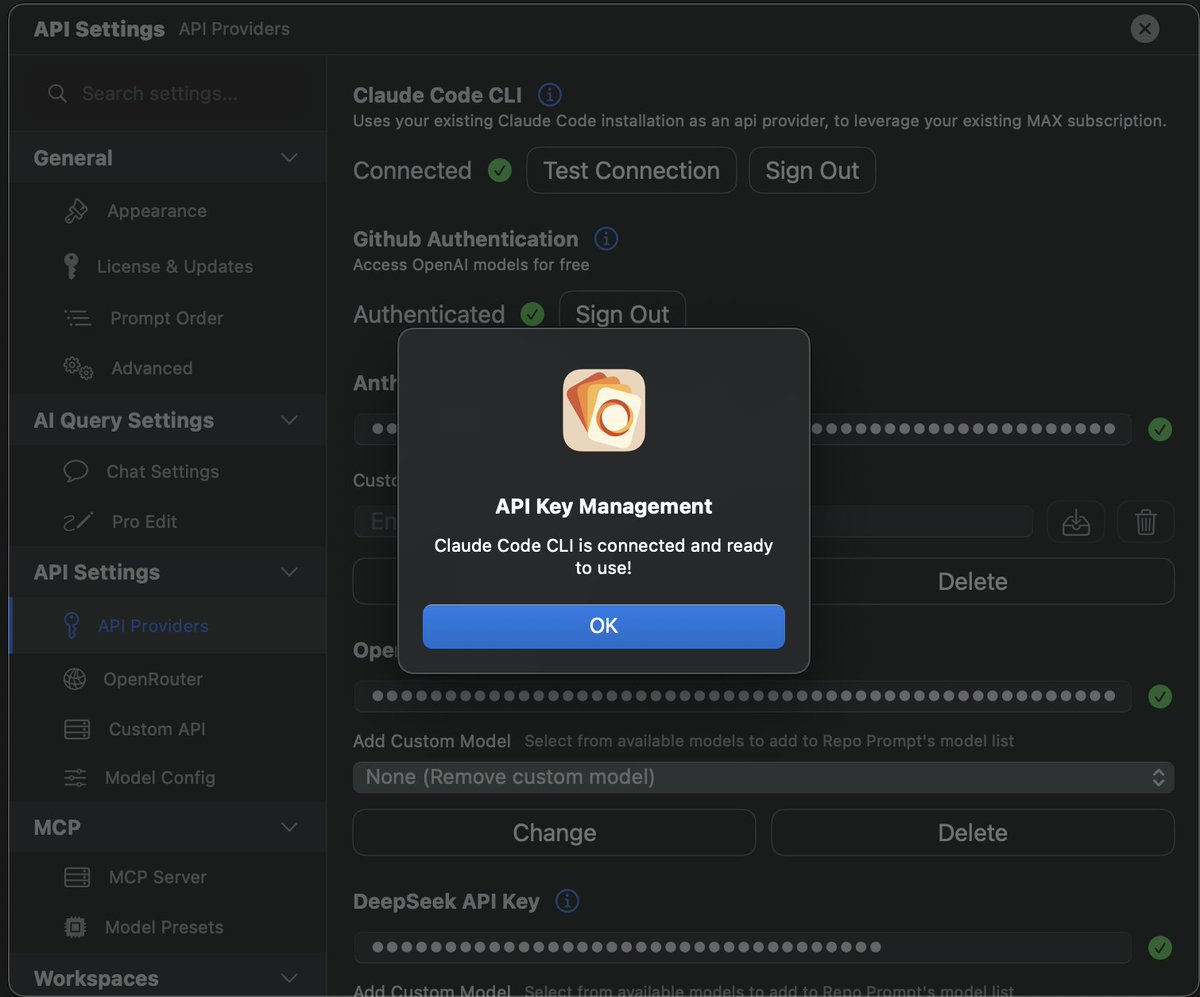Click the Pro Edit pencil icon

78,521
